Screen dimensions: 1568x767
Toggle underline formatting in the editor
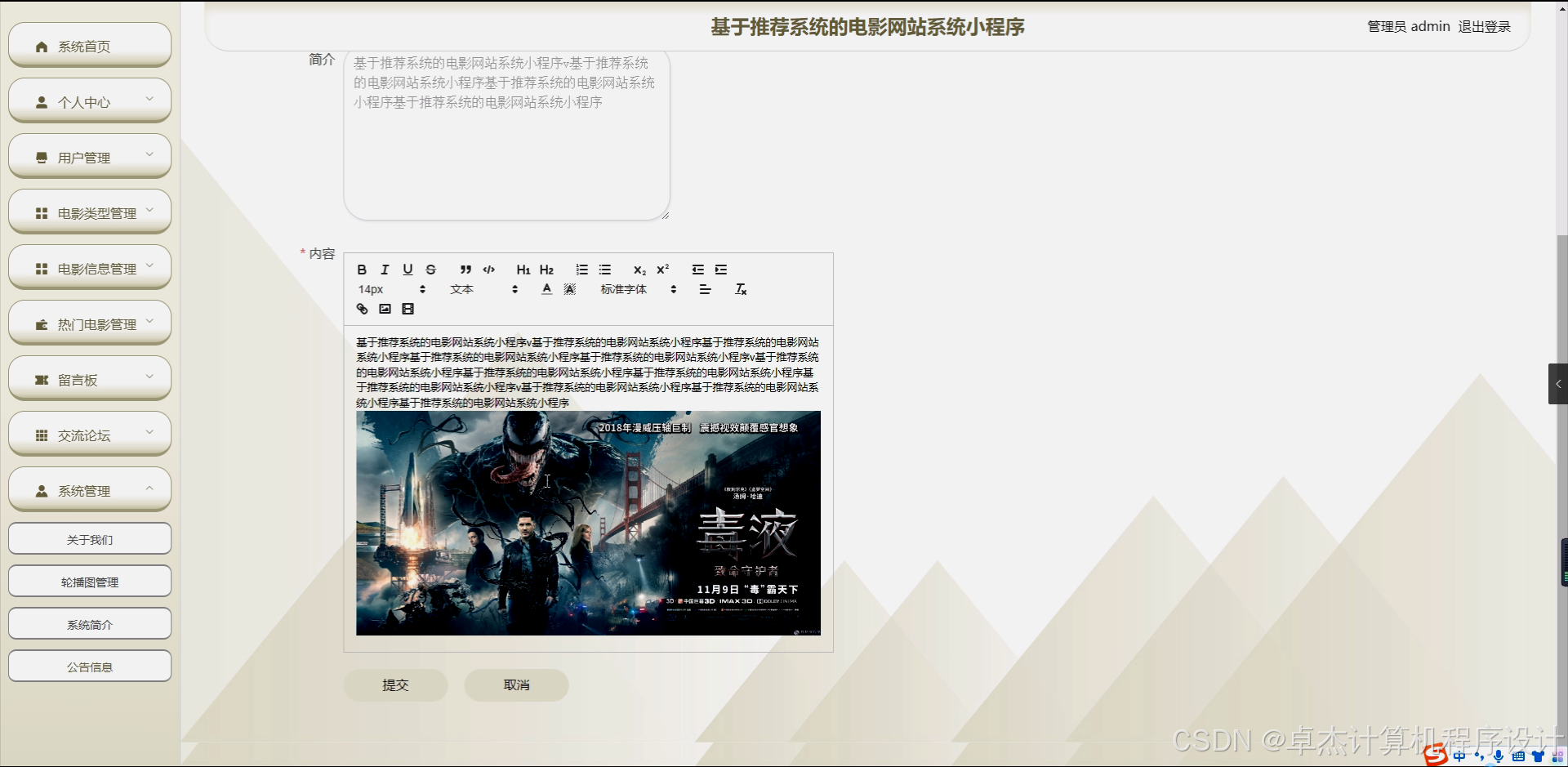tap(408, 270)
